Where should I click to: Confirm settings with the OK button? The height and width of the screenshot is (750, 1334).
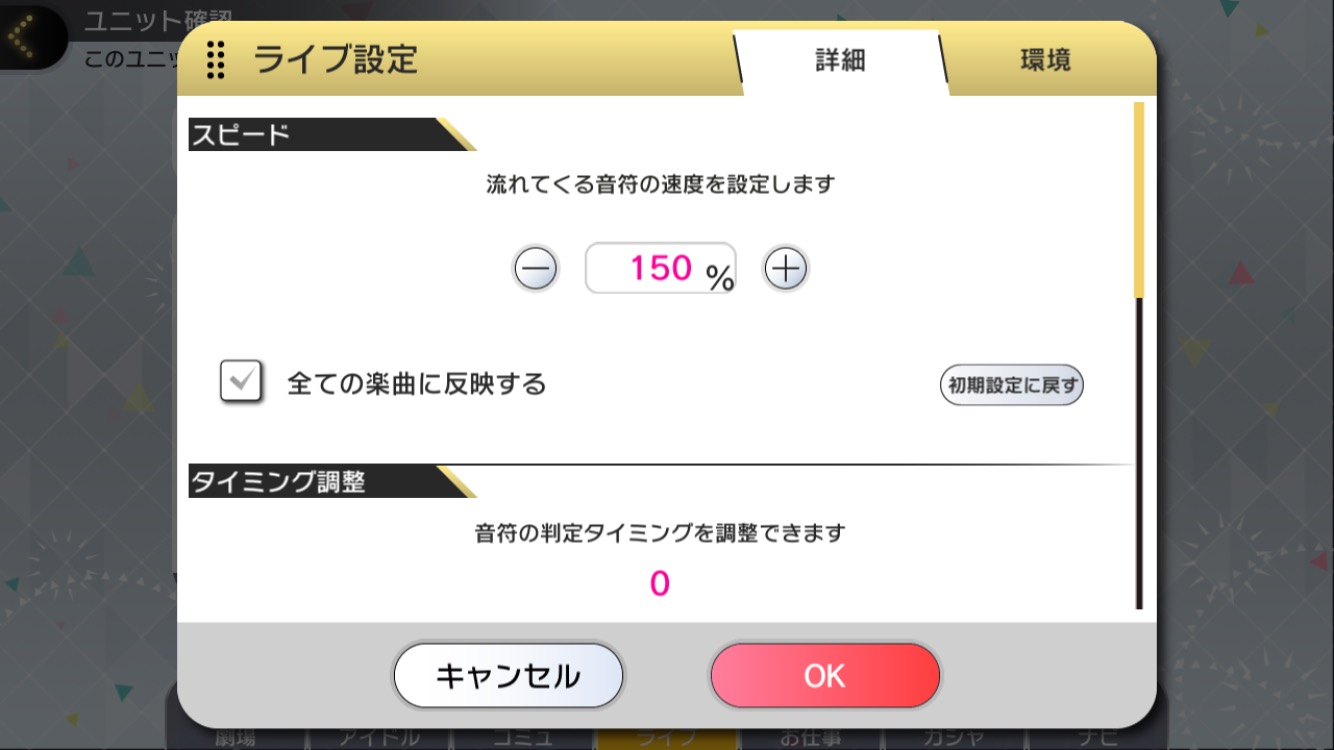[825, 676]
